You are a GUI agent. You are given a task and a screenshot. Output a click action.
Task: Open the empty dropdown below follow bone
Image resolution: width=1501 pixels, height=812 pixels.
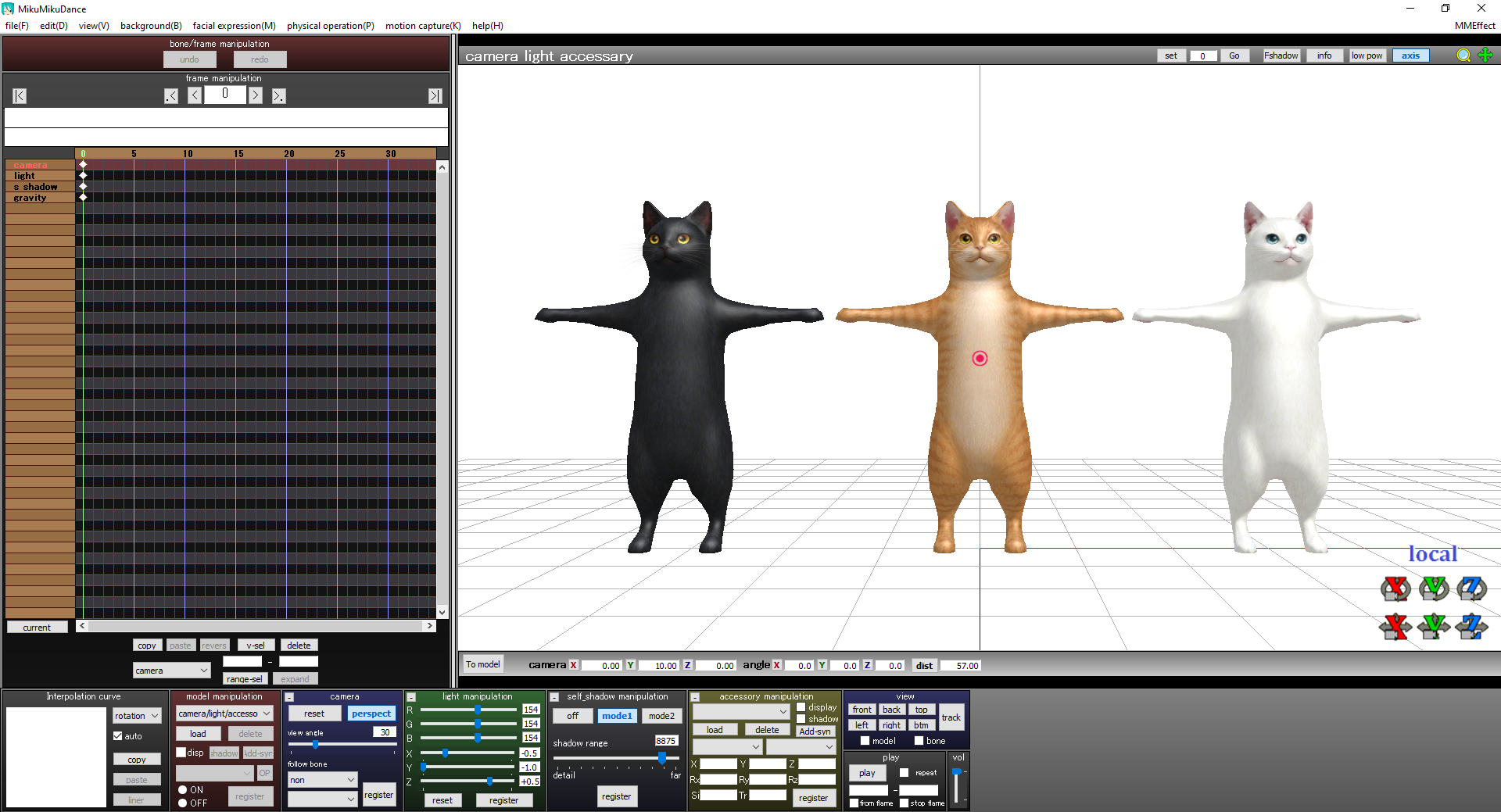322,799
